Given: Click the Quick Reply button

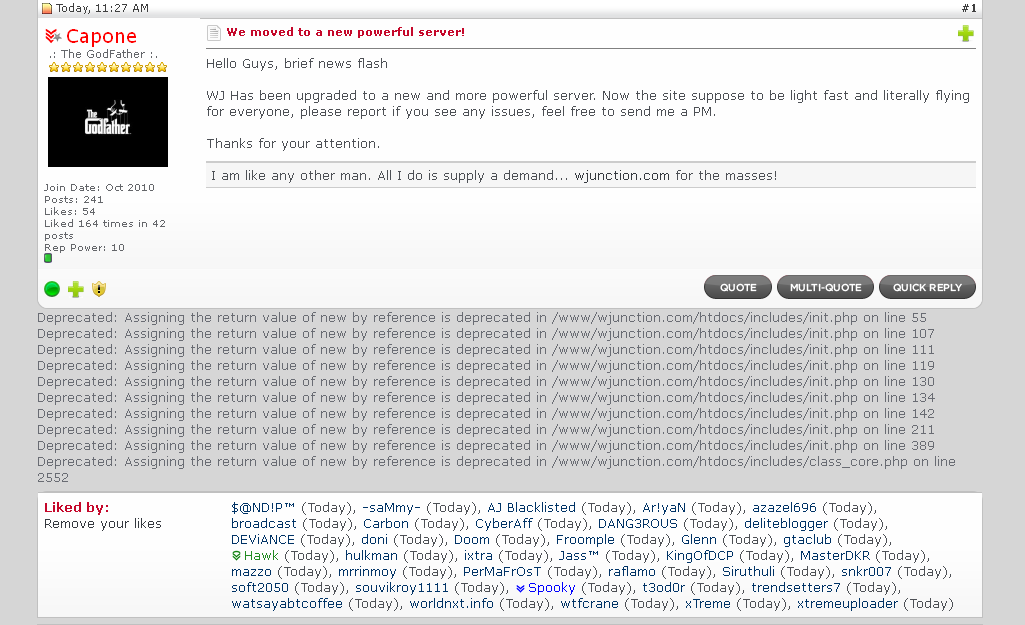Looking at the screenshot, I should point(927,287).
